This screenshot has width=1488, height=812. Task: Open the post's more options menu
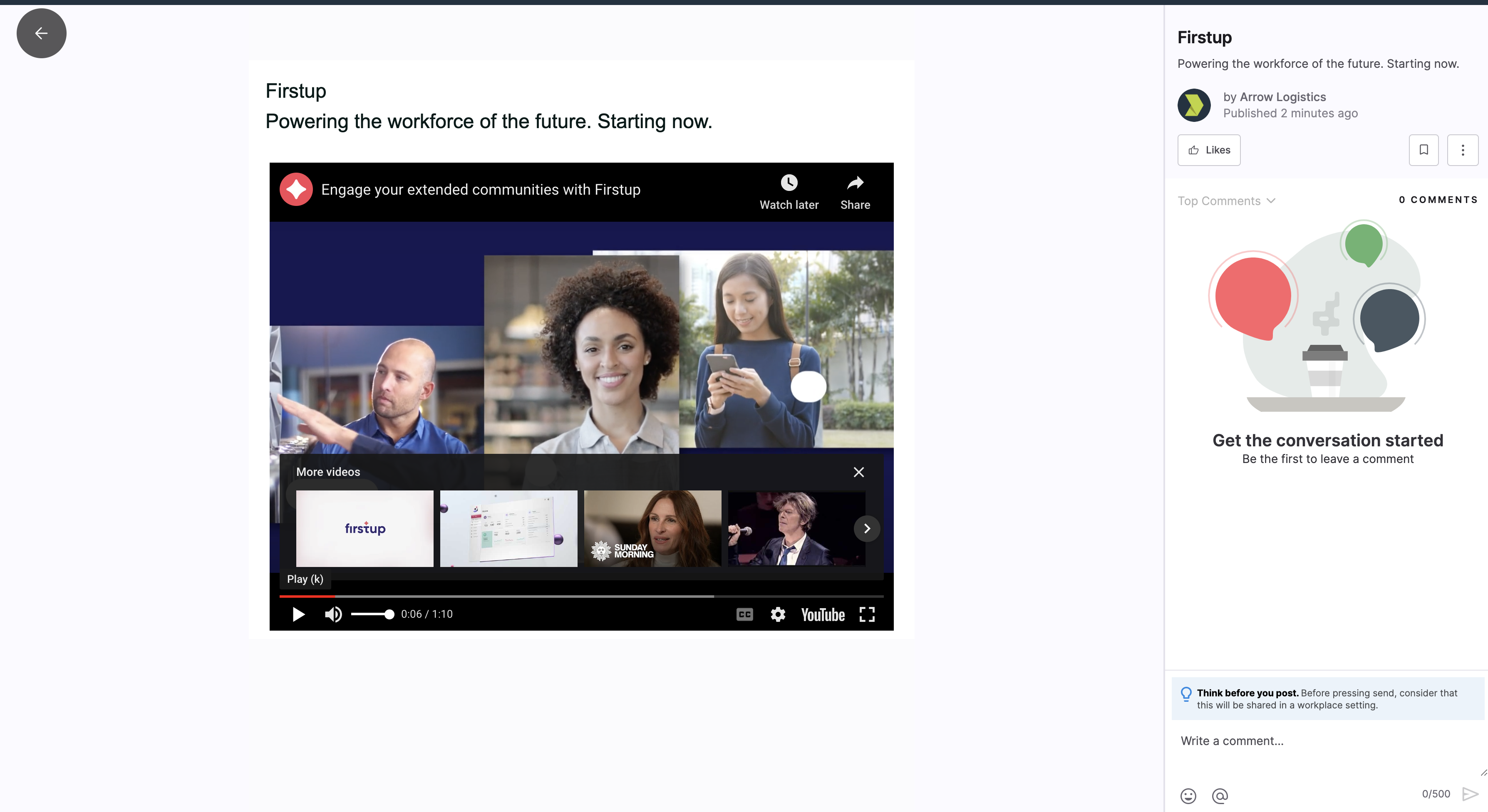click(1462, 150)
